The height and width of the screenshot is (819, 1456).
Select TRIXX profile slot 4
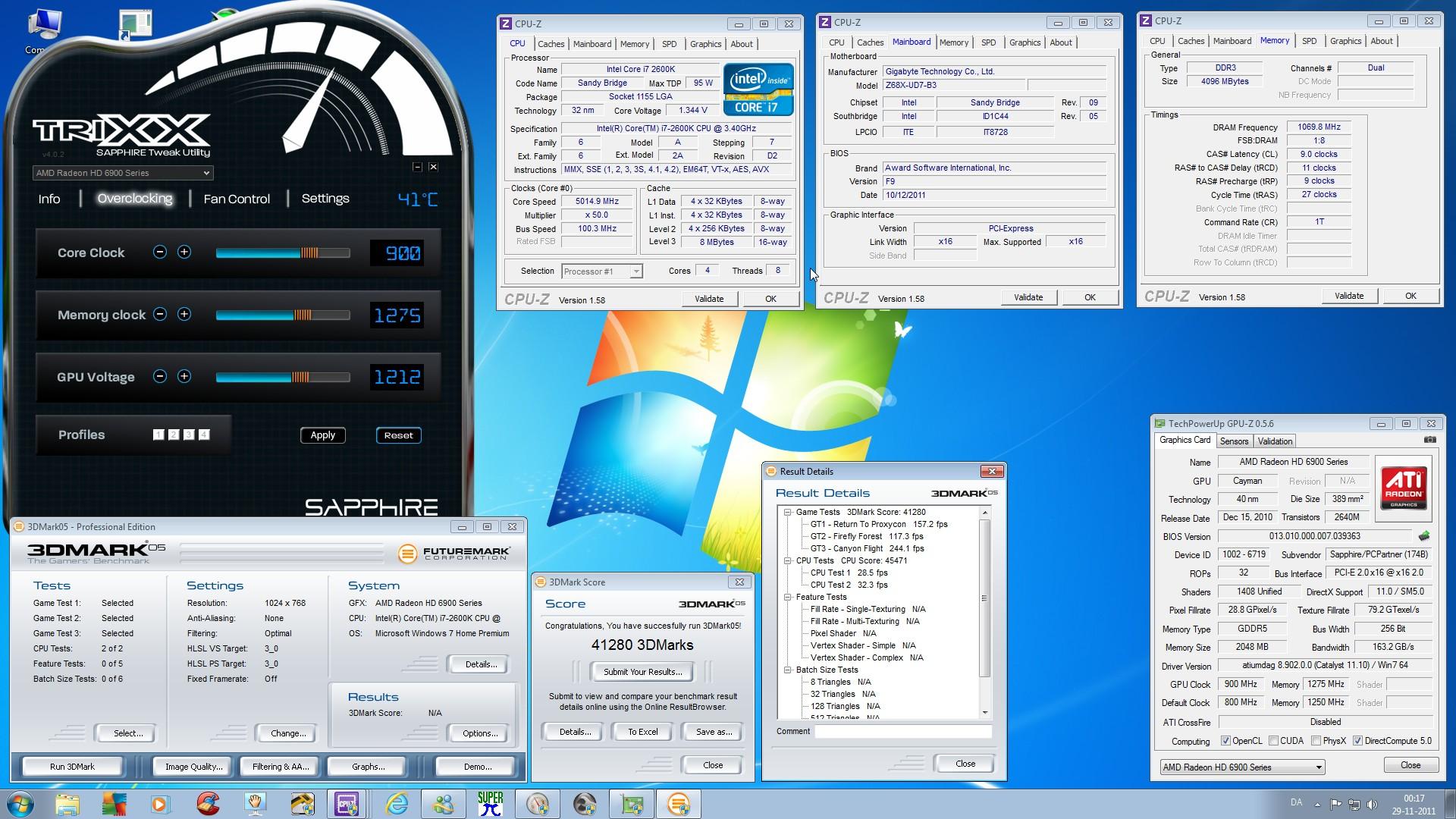[204, 435]
